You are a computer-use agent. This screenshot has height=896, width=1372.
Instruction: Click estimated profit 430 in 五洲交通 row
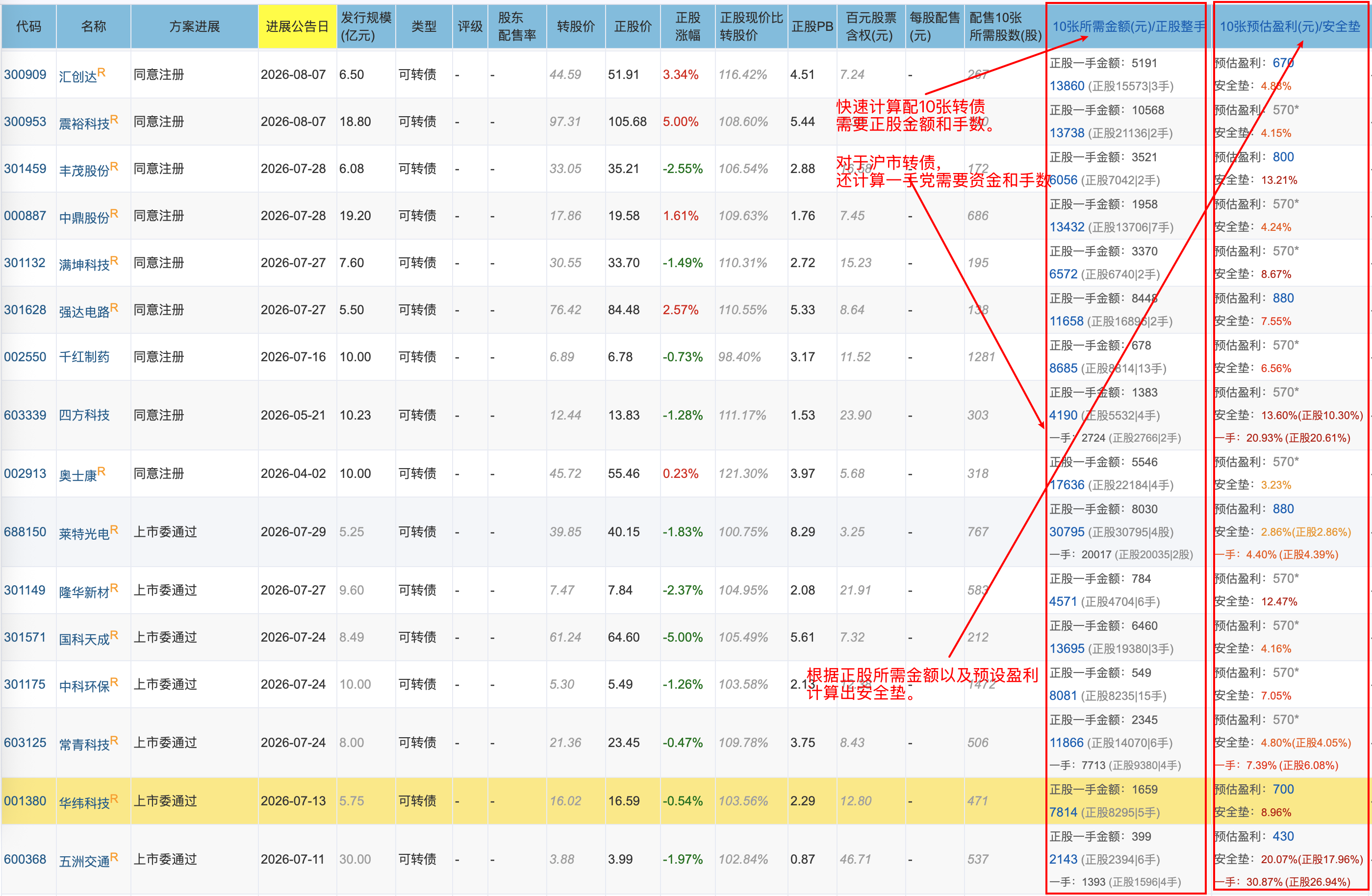tap(1283, 836)
